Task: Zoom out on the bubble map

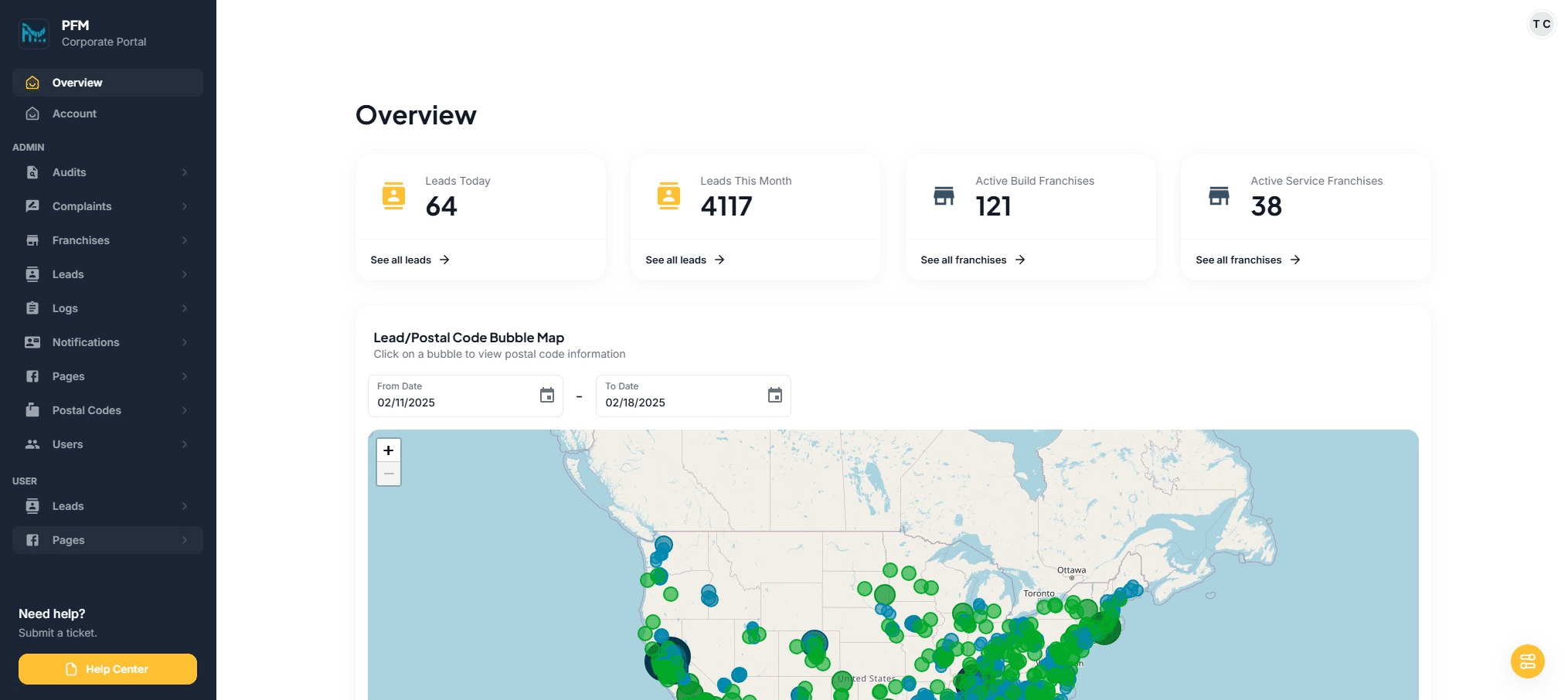Action: 389,474
